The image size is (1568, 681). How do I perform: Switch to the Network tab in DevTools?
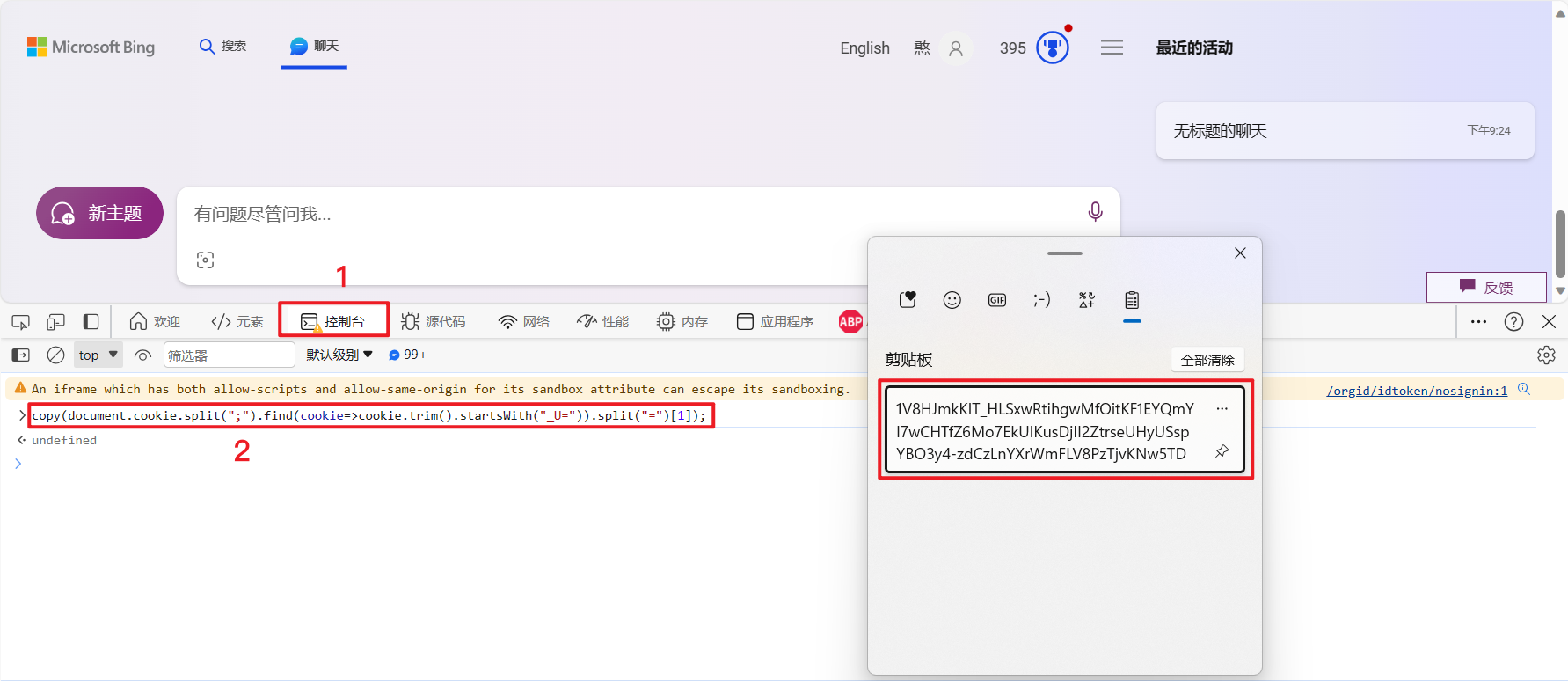tap(524, 322)
